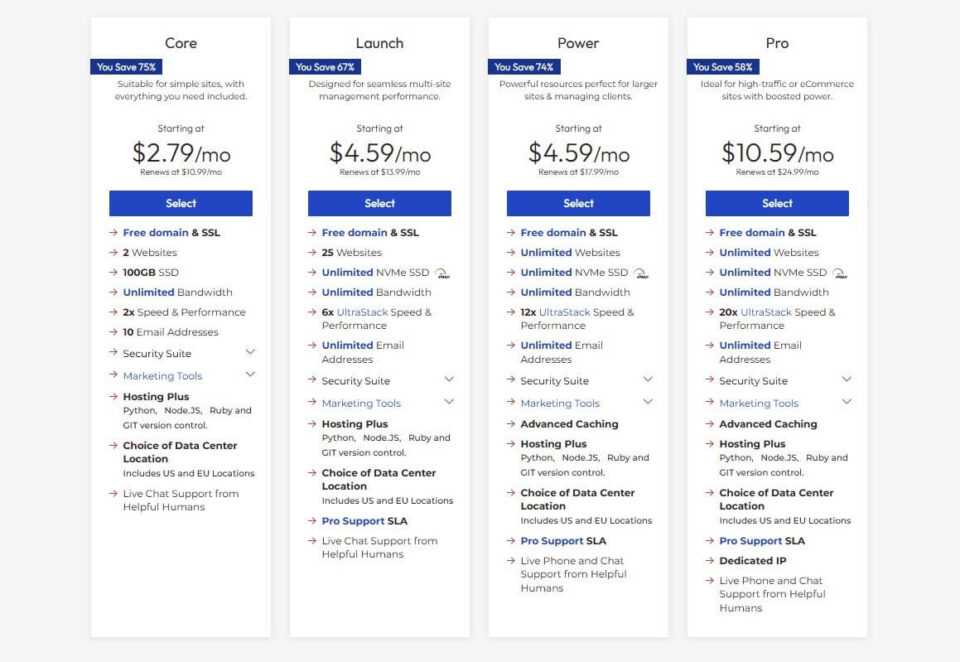Click '100GB SSD' feature text
This screenshot has height=662, width=960.
pos(151,273)
